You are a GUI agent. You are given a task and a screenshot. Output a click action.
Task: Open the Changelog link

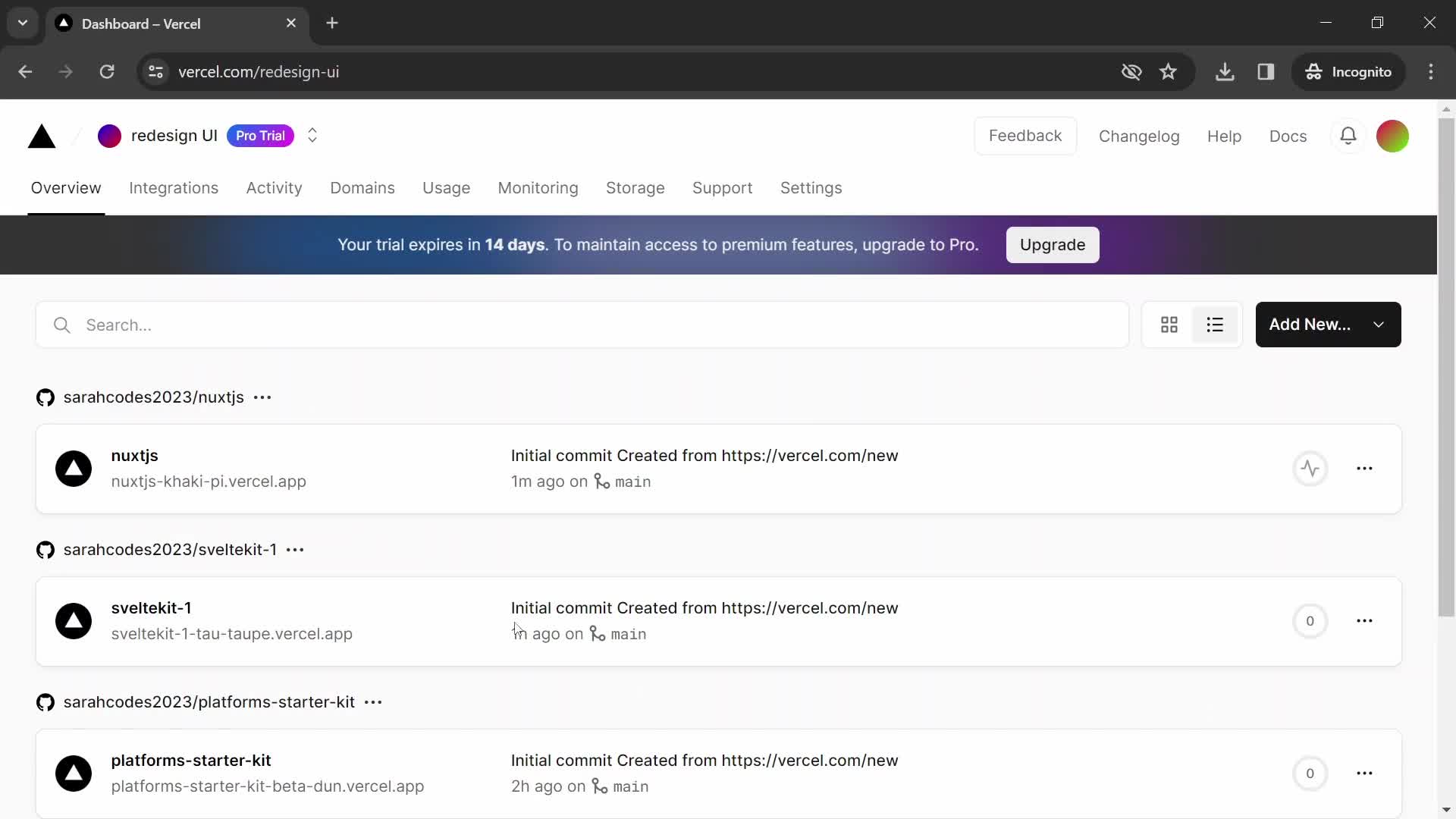pos(1139,136)
